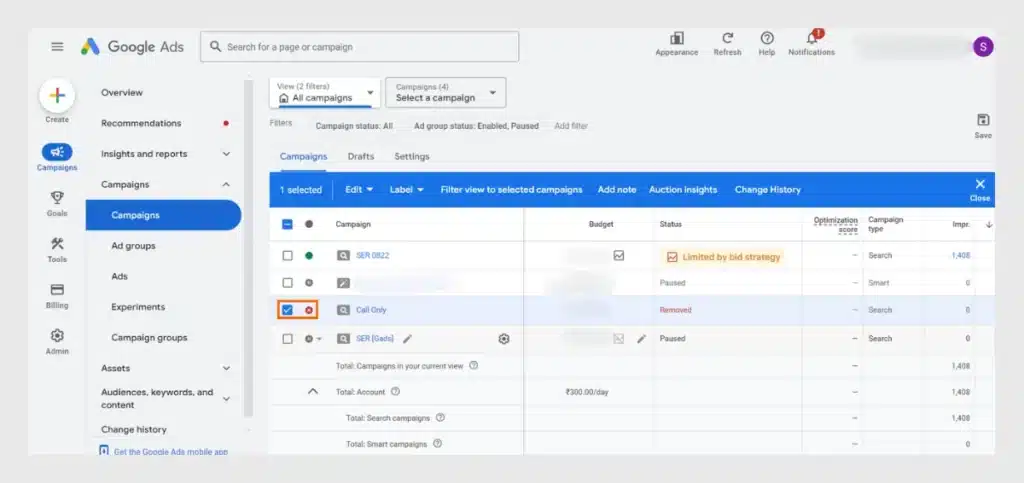1024x483 pixels.
Task: Open the Call Only campaign link
Action: tap(371, 310)
